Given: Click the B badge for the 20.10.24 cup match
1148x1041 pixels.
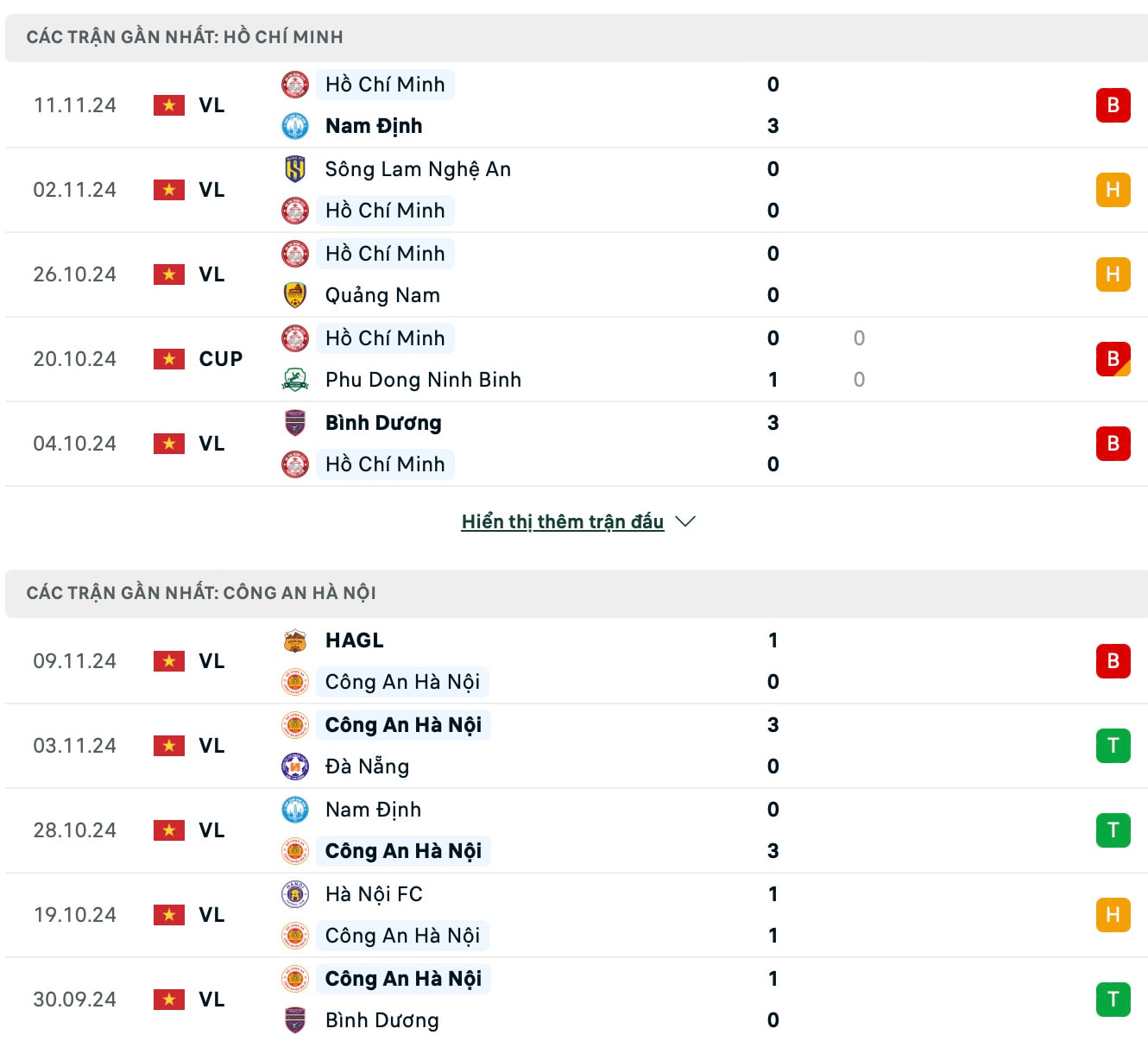Looking at the screenshot, I should [x=1113, y=359].
